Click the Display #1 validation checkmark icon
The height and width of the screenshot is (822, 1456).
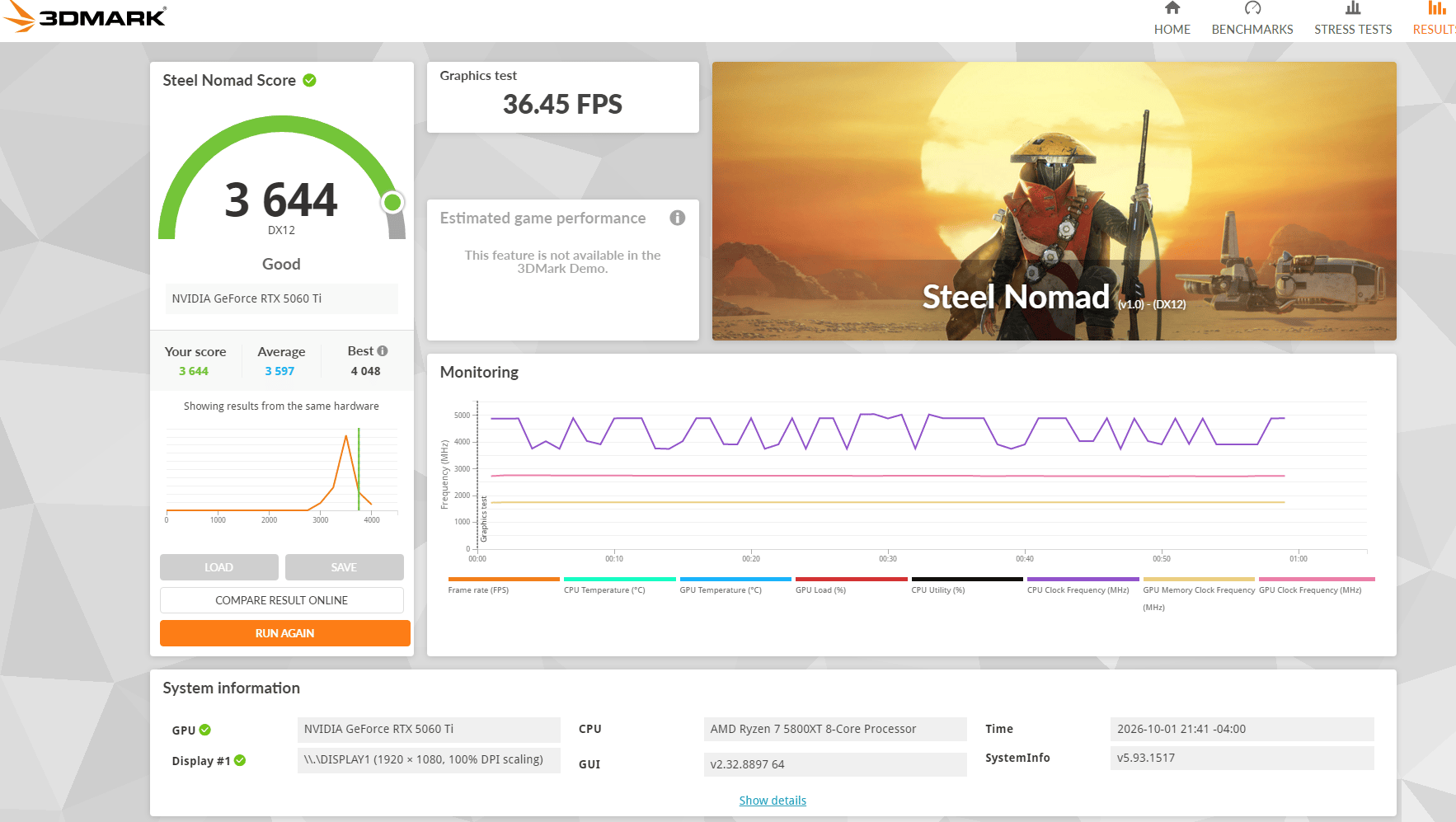click(x=240, y=760)
